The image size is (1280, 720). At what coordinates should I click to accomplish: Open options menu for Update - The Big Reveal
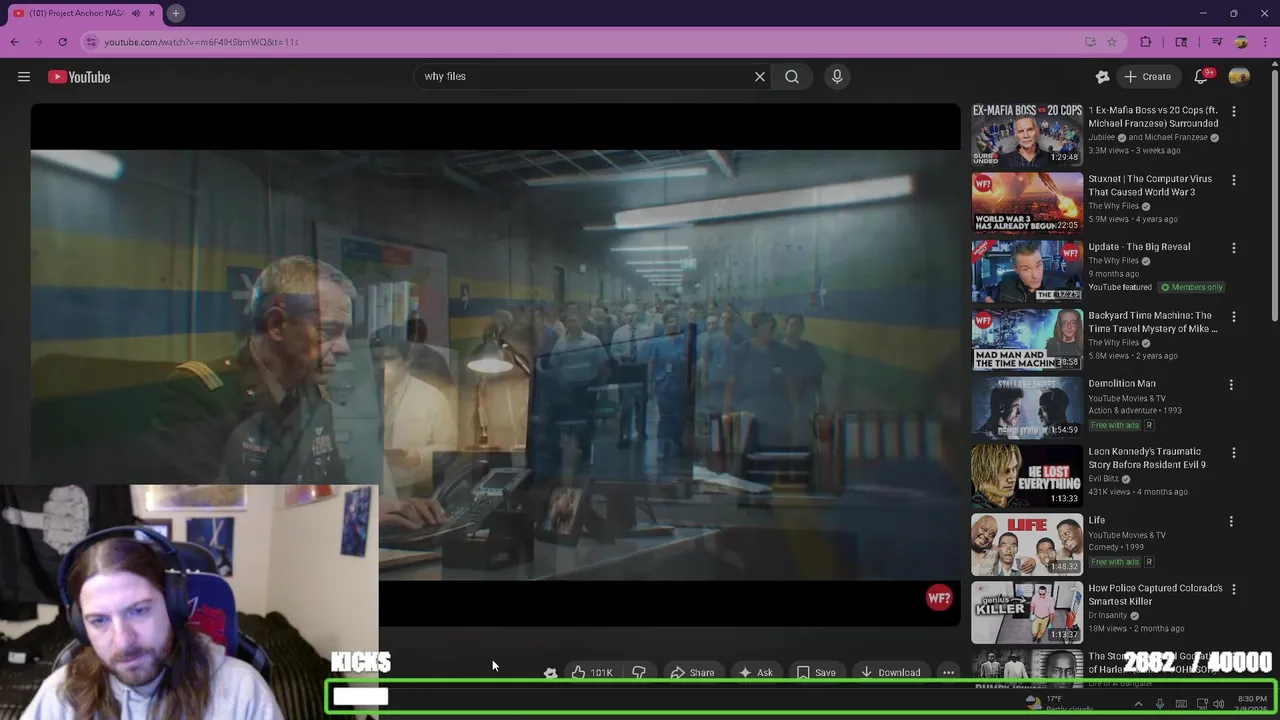[1234, 248]
